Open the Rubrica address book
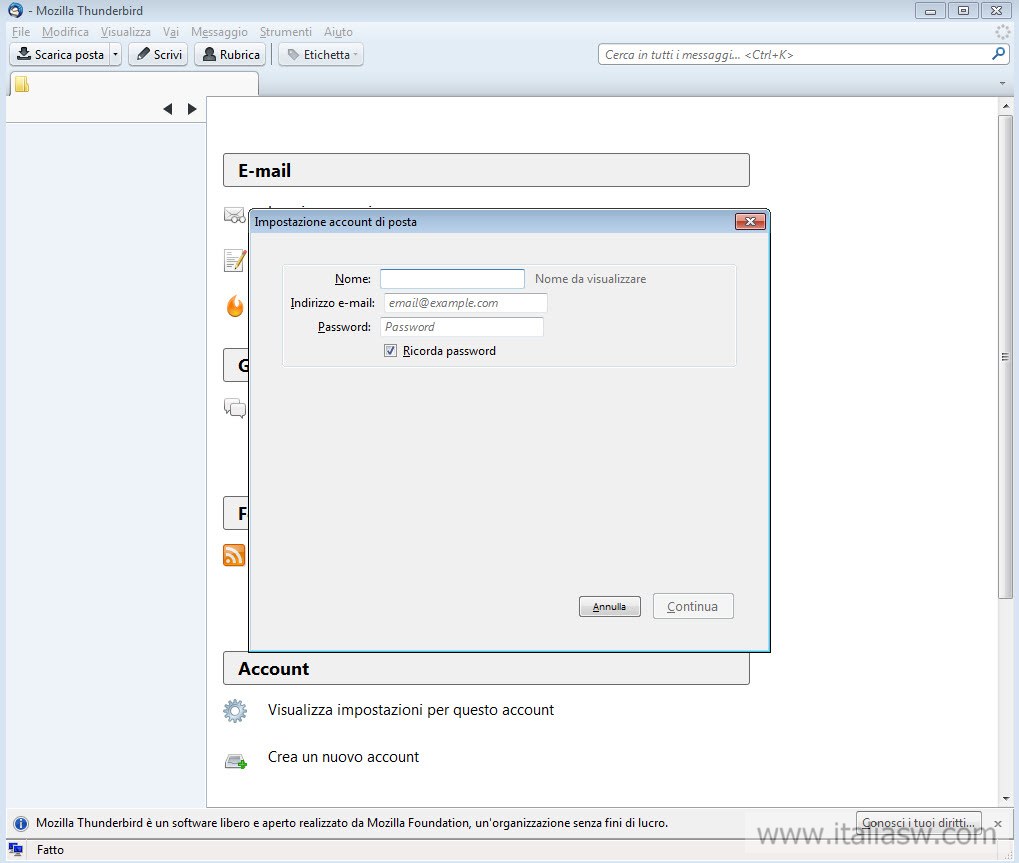This screenshot has width=1019, height=863. click(x=231, y=55)
